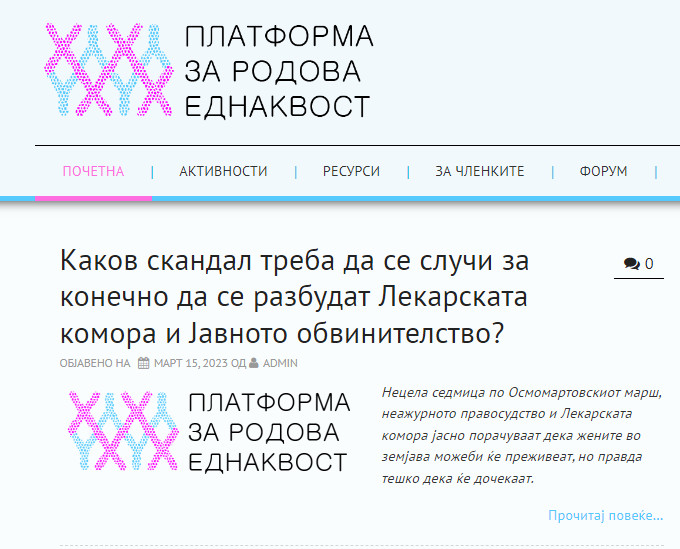
Task: Go to the РЕСУРСИ menu item
Action: [x=351, y=171]
